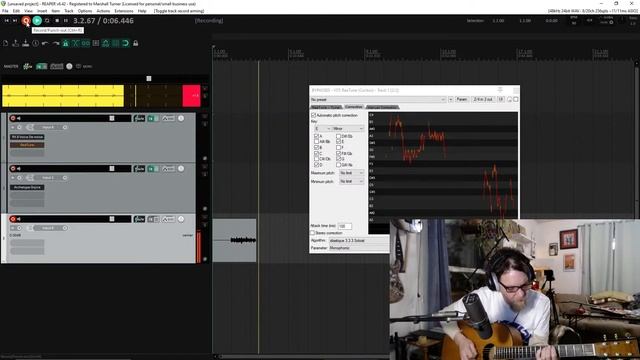640x360 pixels.
Task: Go to project start transport button
Action: coord(7,20)
